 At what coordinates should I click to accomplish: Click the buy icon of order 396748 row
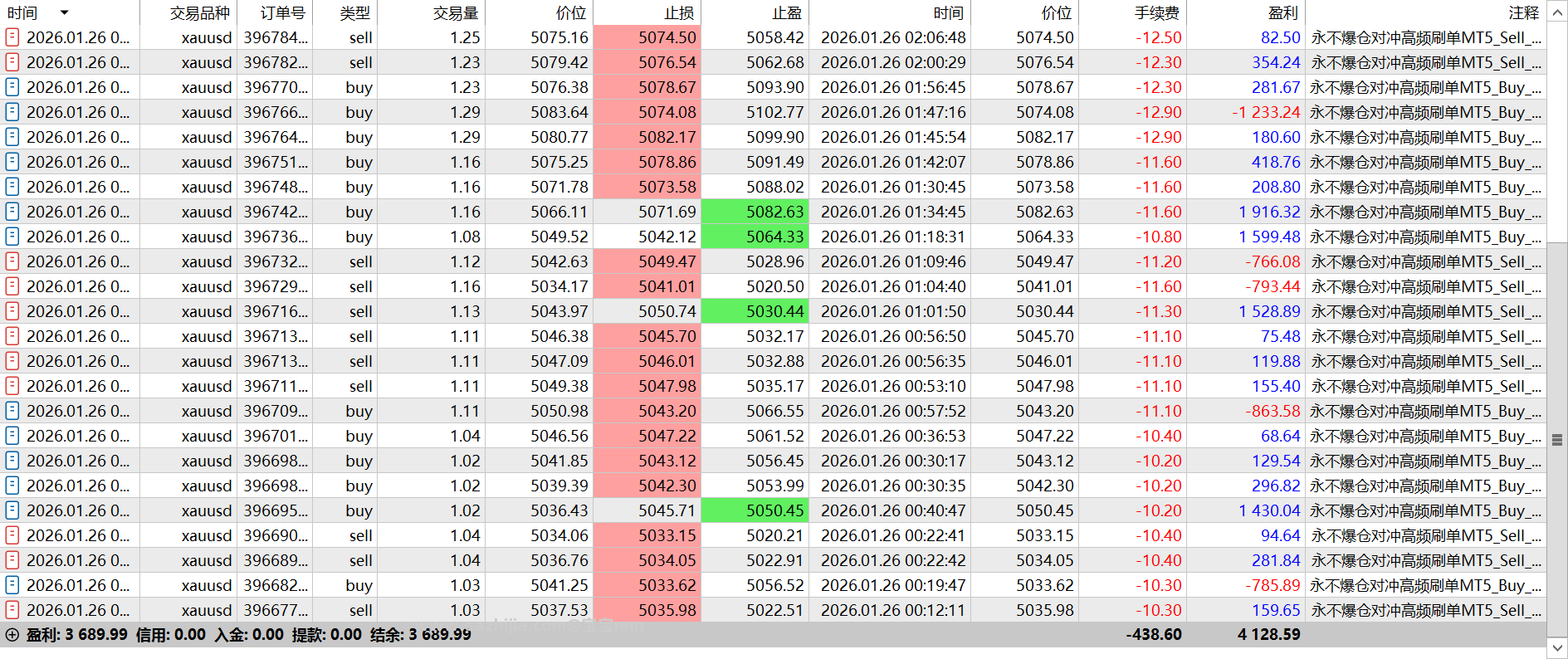(x=12, y=187)
